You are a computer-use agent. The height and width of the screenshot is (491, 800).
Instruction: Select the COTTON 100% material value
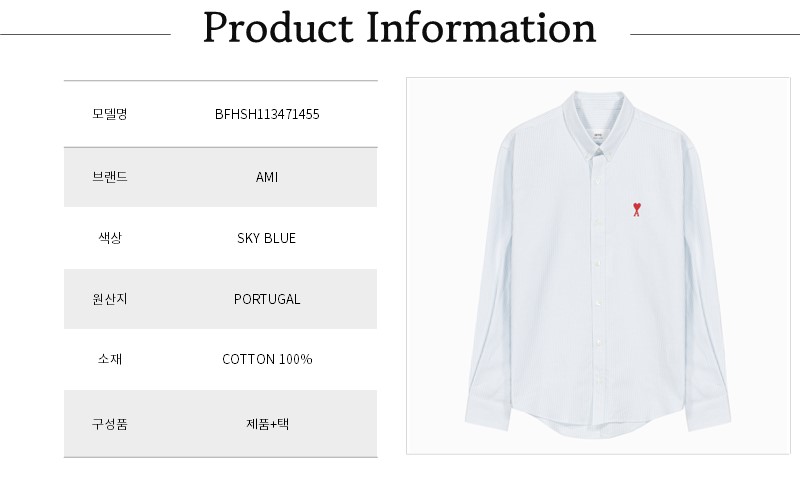[267, 359]
